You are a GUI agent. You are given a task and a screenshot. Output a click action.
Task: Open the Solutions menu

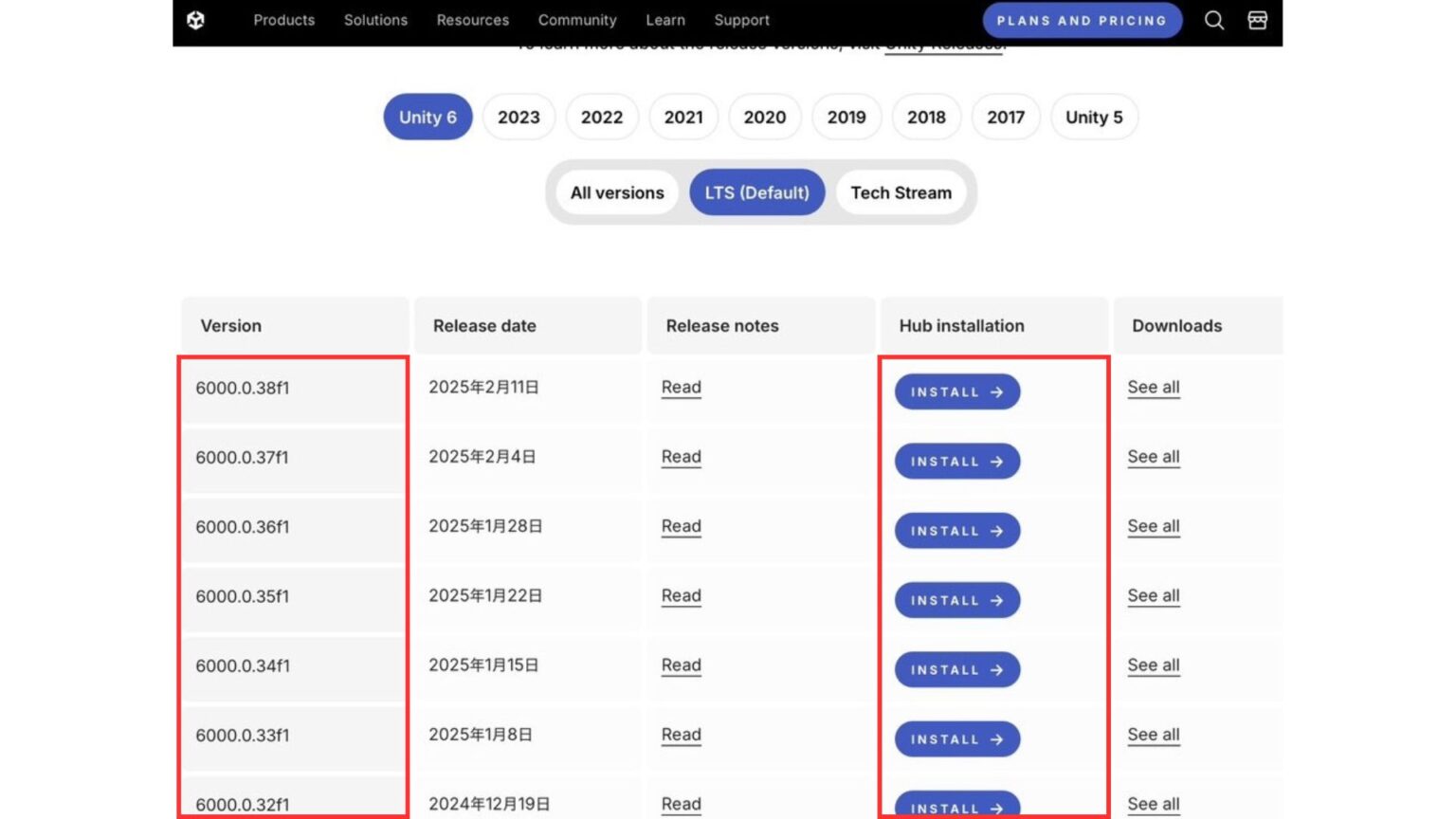point(375,20)
